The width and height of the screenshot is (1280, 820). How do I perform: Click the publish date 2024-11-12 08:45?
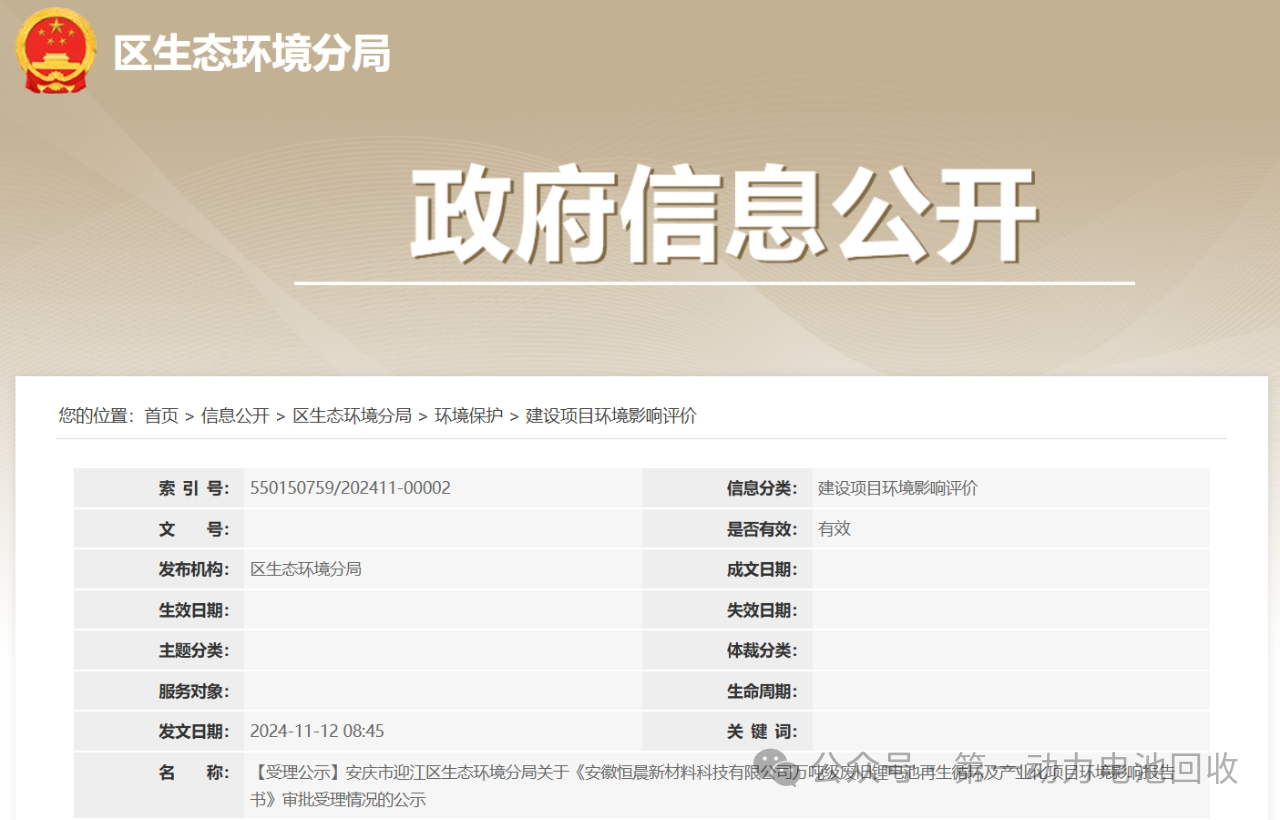[x=317, y=731]
